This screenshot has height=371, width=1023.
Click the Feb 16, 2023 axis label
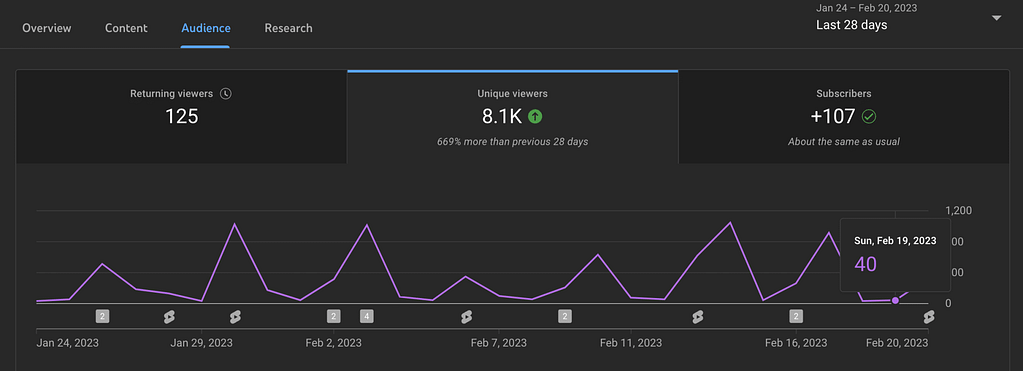[x=796, y=343]
